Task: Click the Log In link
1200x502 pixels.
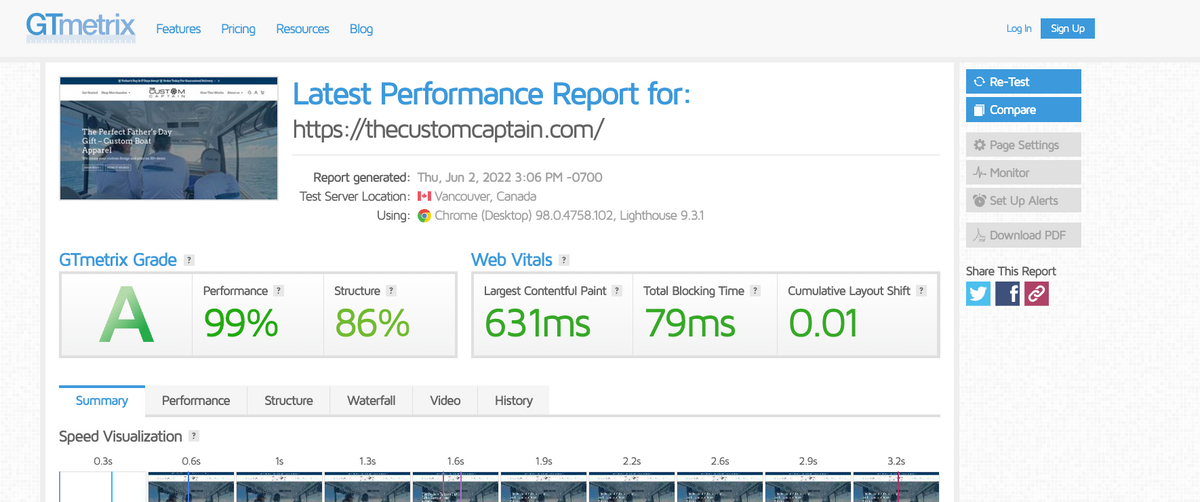Action: click(x=1018, y=28)
